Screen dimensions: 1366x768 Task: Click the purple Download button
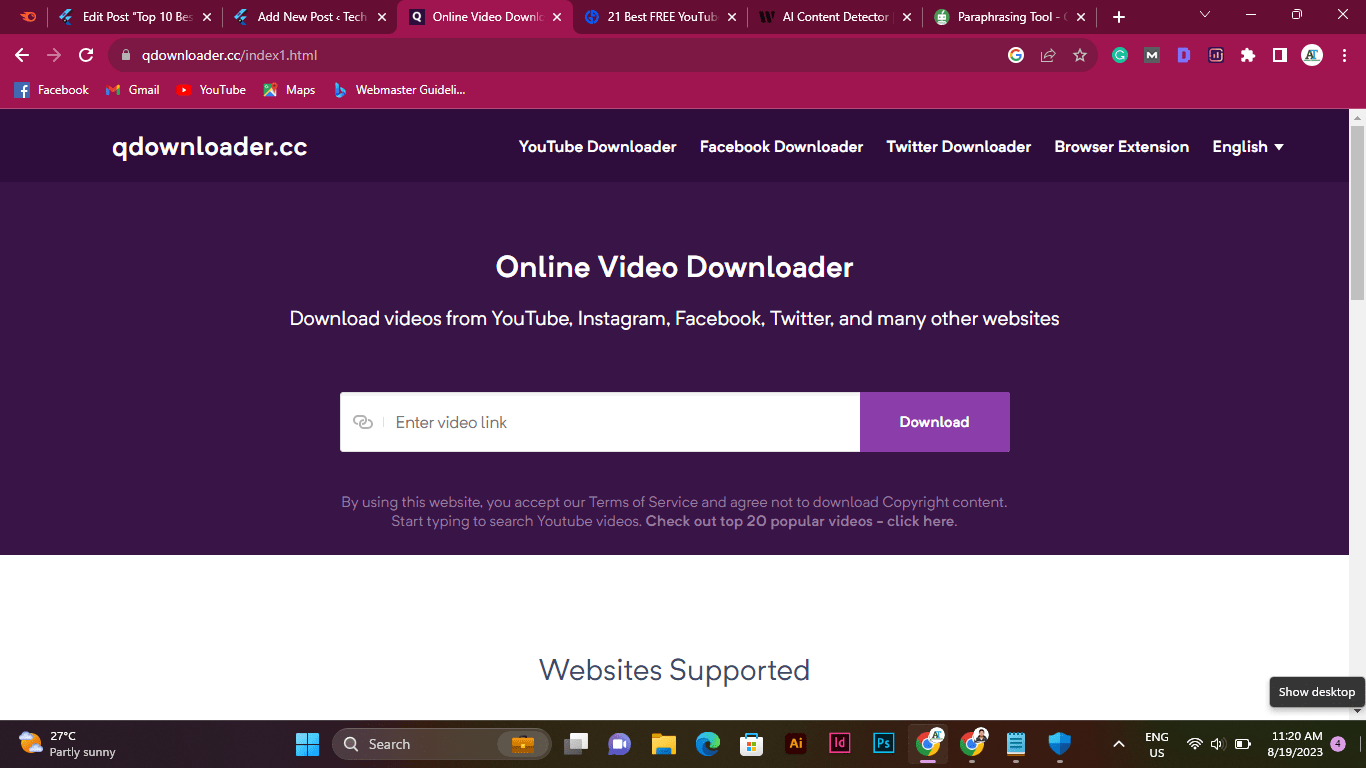point(934,422)
